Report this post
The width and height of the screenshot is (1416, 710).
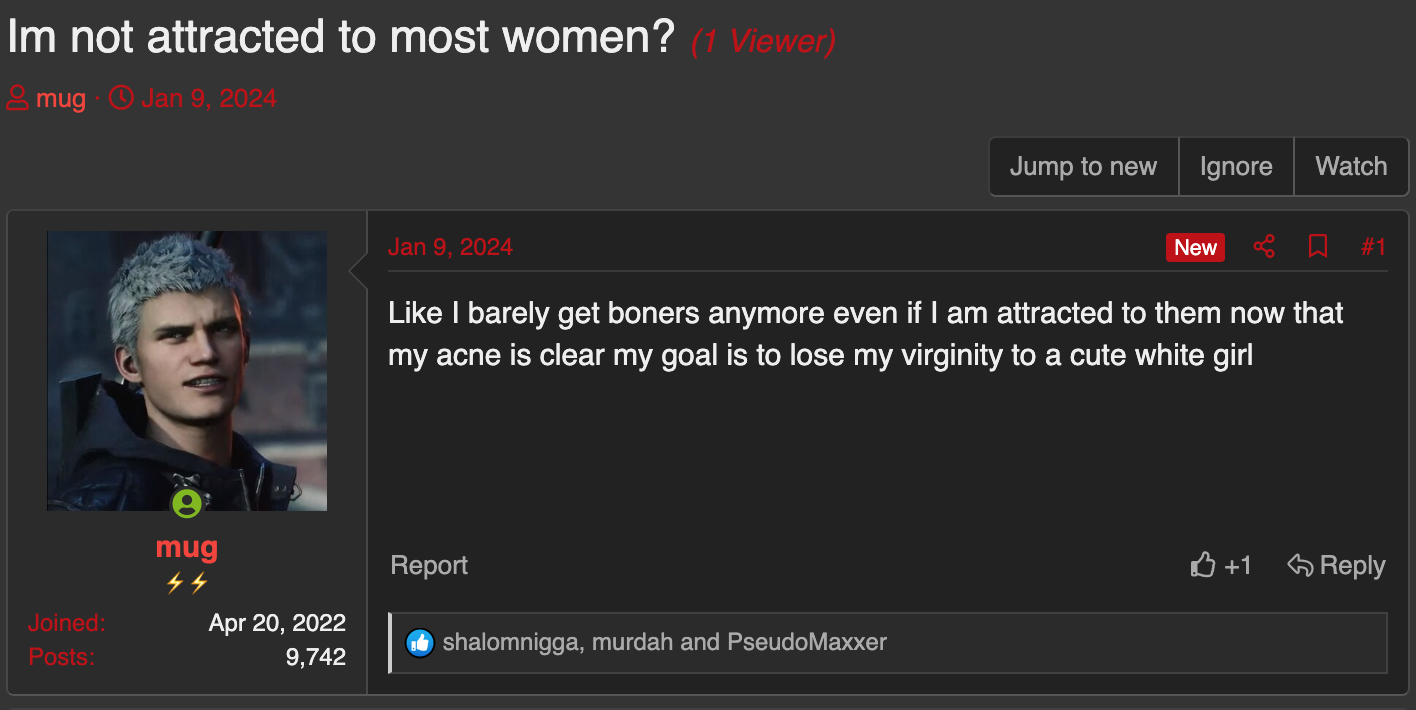click(x=429, y=565)
